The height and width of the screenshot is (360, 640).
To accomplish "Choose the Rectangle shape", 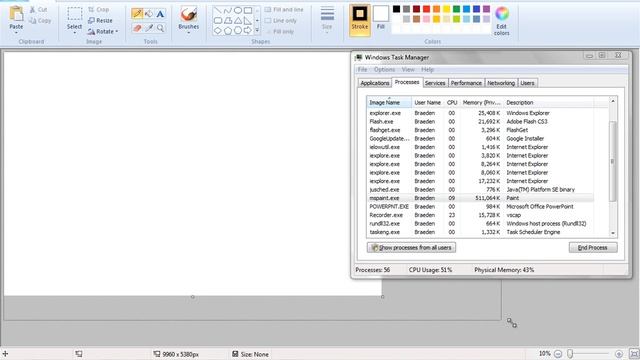I will pyautogui.click(x=247, y=11).
